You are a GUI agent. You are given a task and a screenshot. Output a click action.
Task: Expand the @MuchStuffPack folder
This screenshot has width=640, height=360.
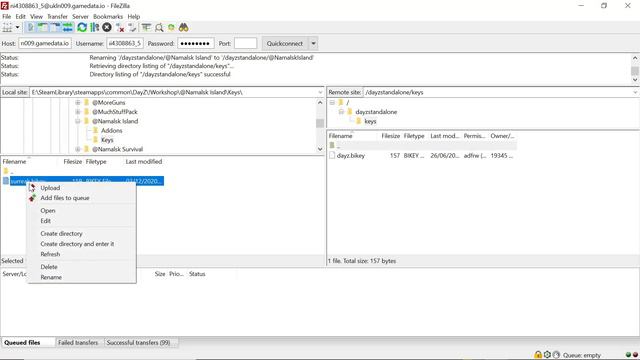click(x=78, y=112)
